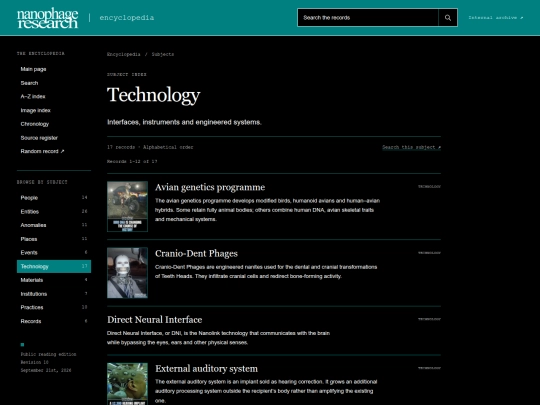Image resolution: width=540 pixels, height=405 pixels.
Task: Click the Encyclopedia breadcrumb
Action: click(x=124, y=54)
